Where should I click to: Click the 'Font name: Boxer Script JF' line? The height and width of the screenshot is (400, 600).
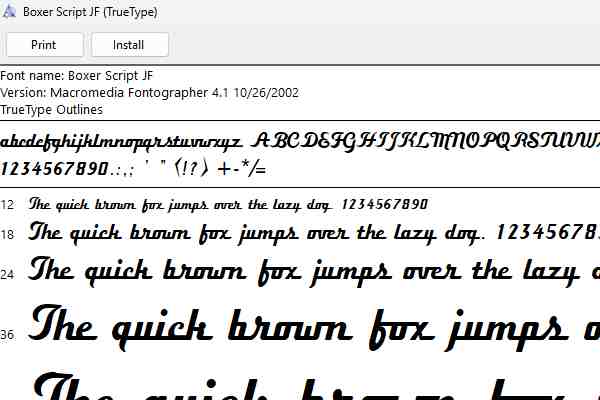click(77, 76)
